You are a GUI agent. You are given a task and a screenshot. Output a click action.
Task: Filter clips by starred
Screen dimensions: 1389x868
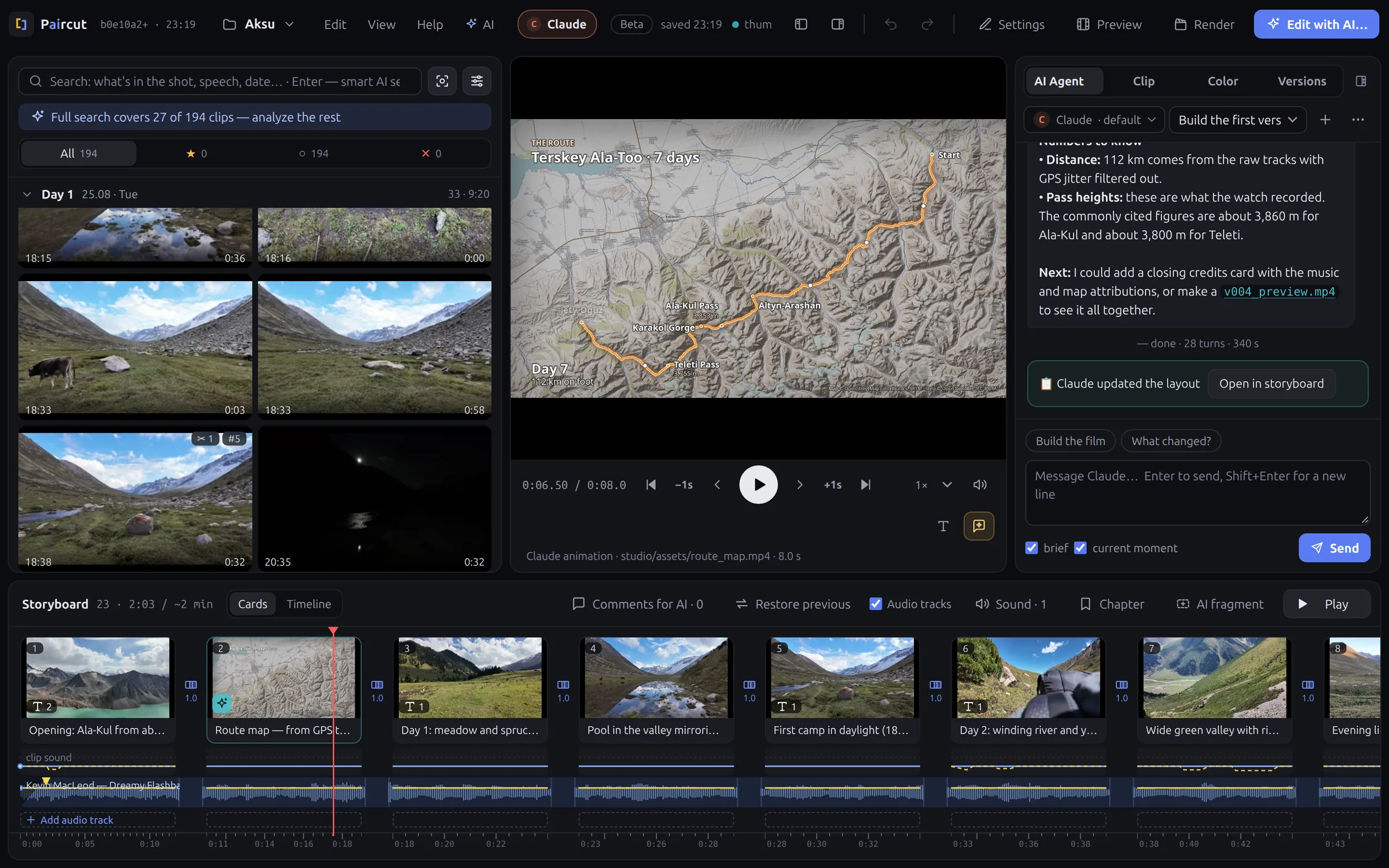click(x=197, y=153)
